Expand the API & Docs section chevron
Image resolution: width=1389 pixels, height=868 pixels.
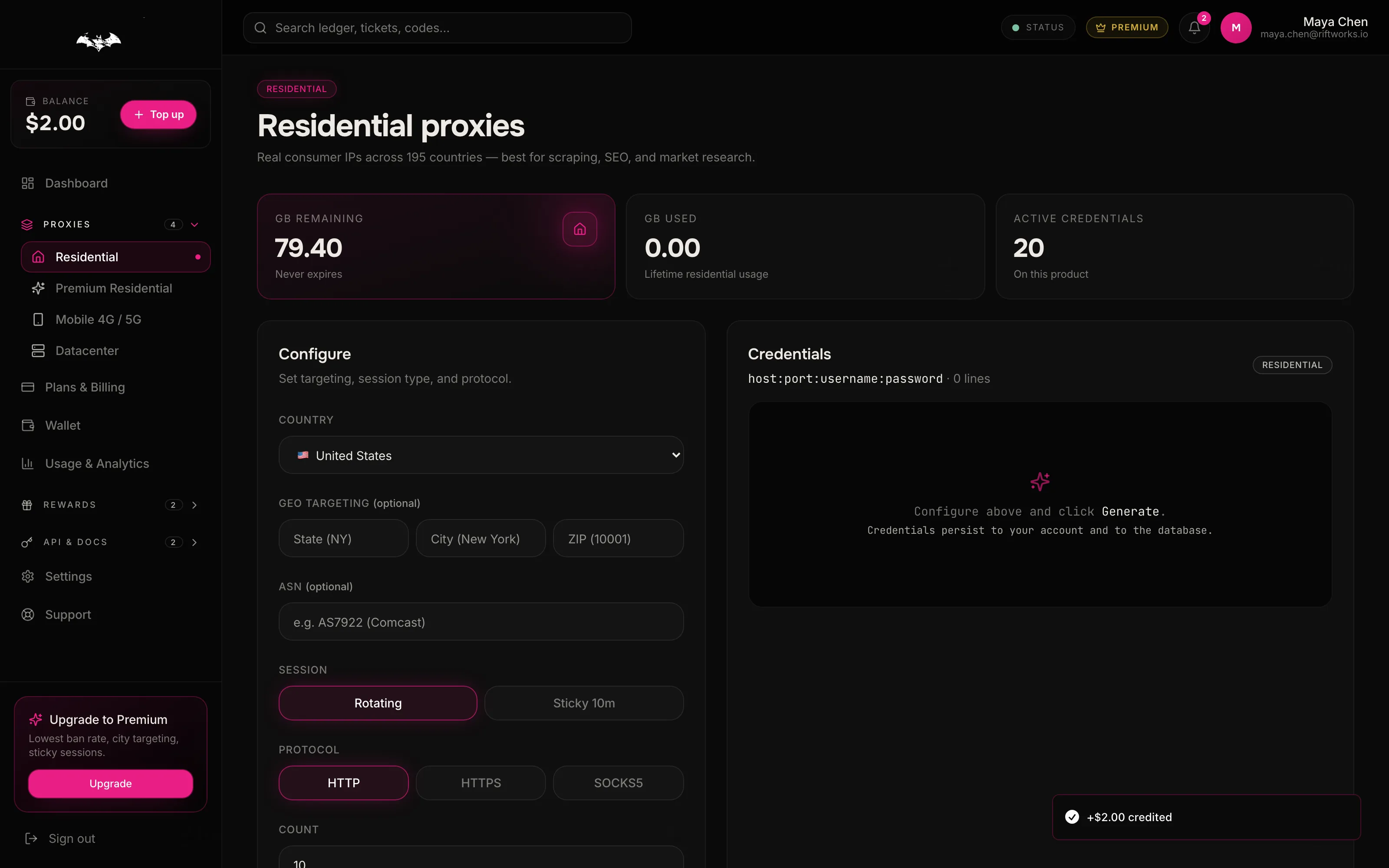[194, 542]
